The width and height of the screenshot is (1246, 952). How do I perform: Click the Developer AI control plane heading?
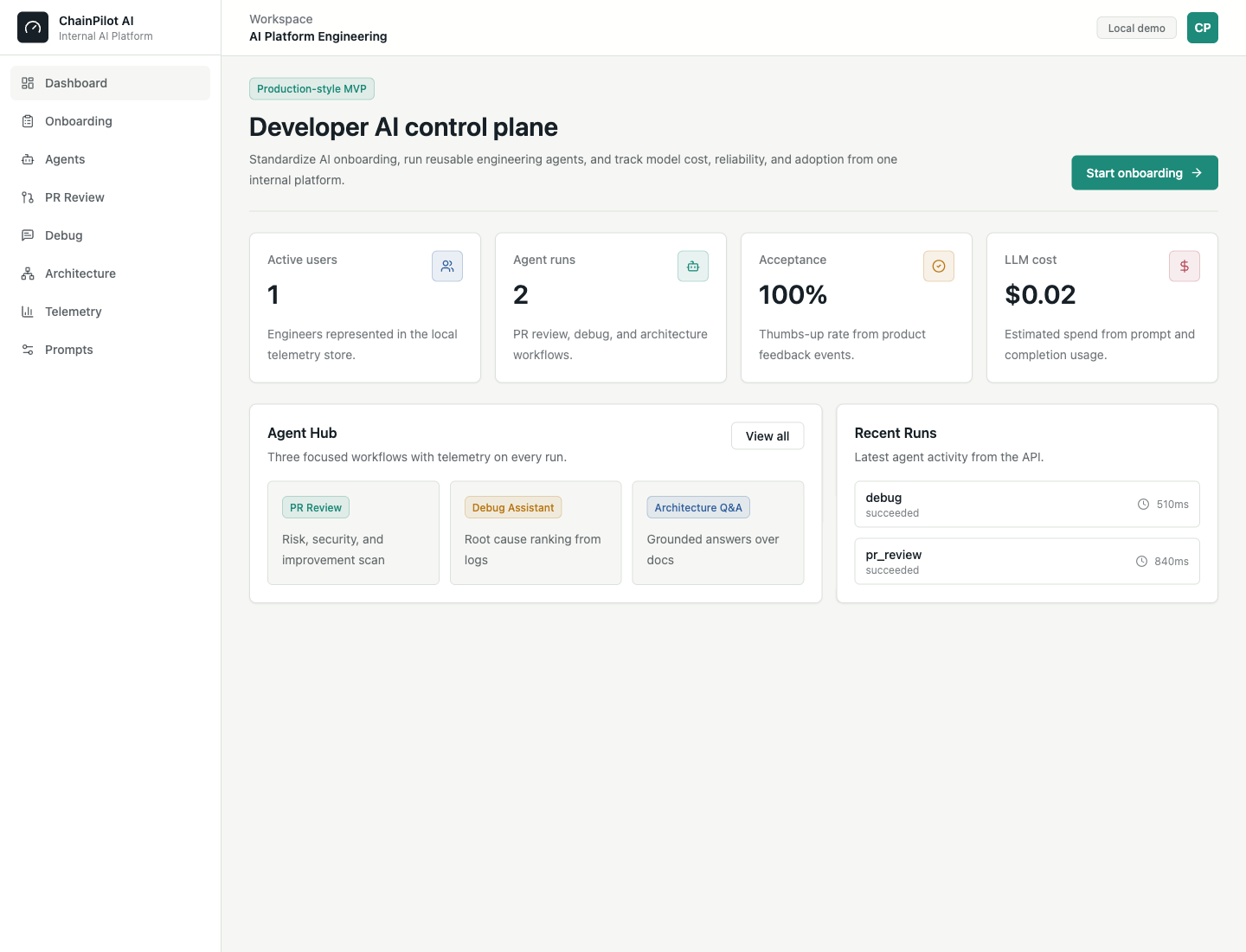(x=403, y=127)
